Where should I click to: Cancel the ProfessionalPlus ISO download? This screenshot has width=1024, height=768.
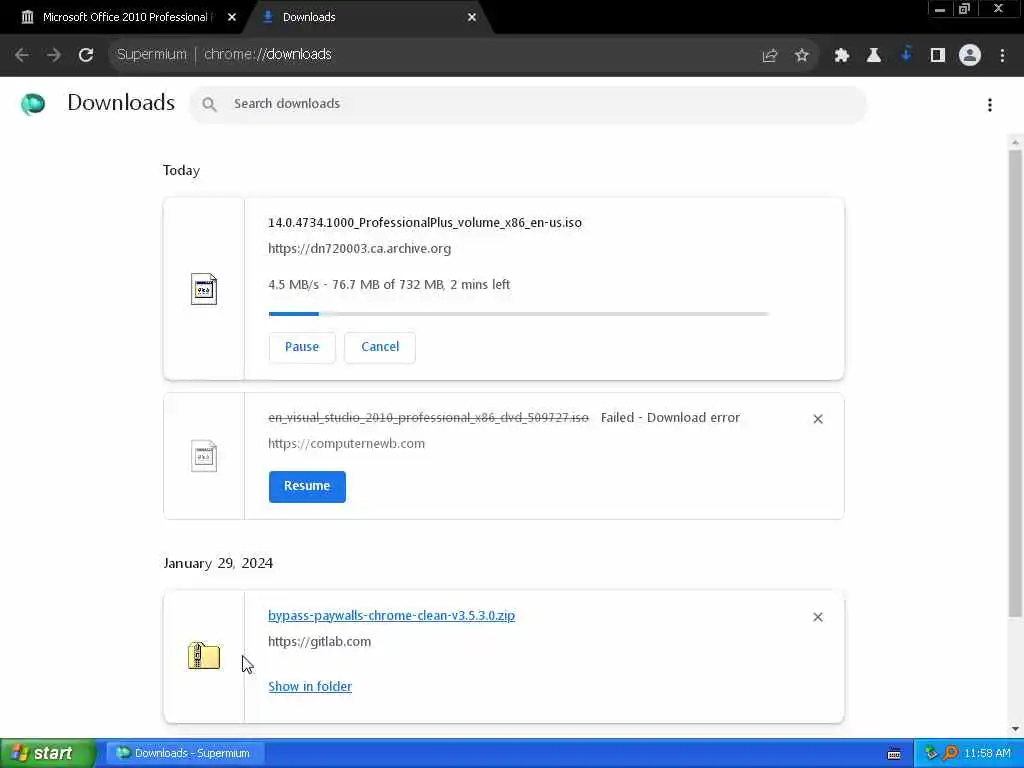point(380,347)
